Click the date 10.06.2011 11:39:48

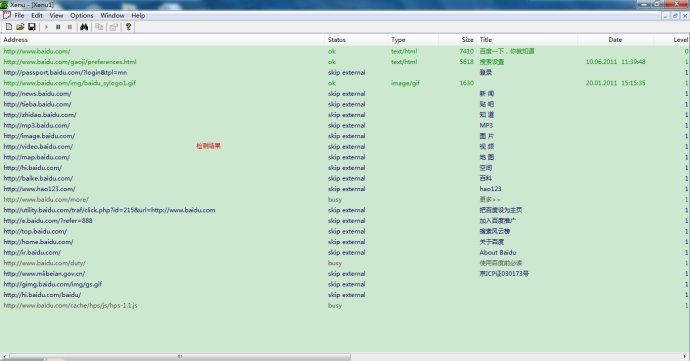tap(615, 62)
